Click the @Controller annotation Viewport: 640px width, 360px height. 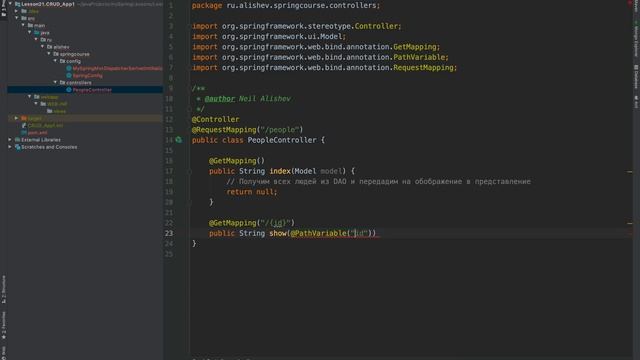point(216,119)
